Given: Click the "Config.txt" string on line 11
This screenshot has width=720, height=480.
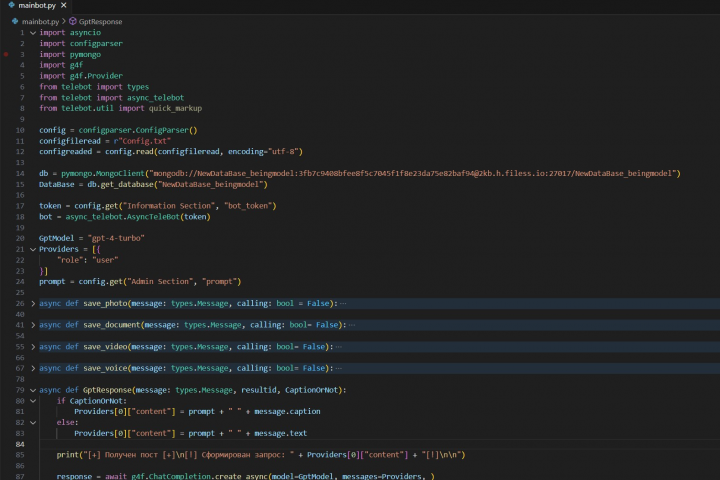Looking at the screenshot, I should (144, 141).
